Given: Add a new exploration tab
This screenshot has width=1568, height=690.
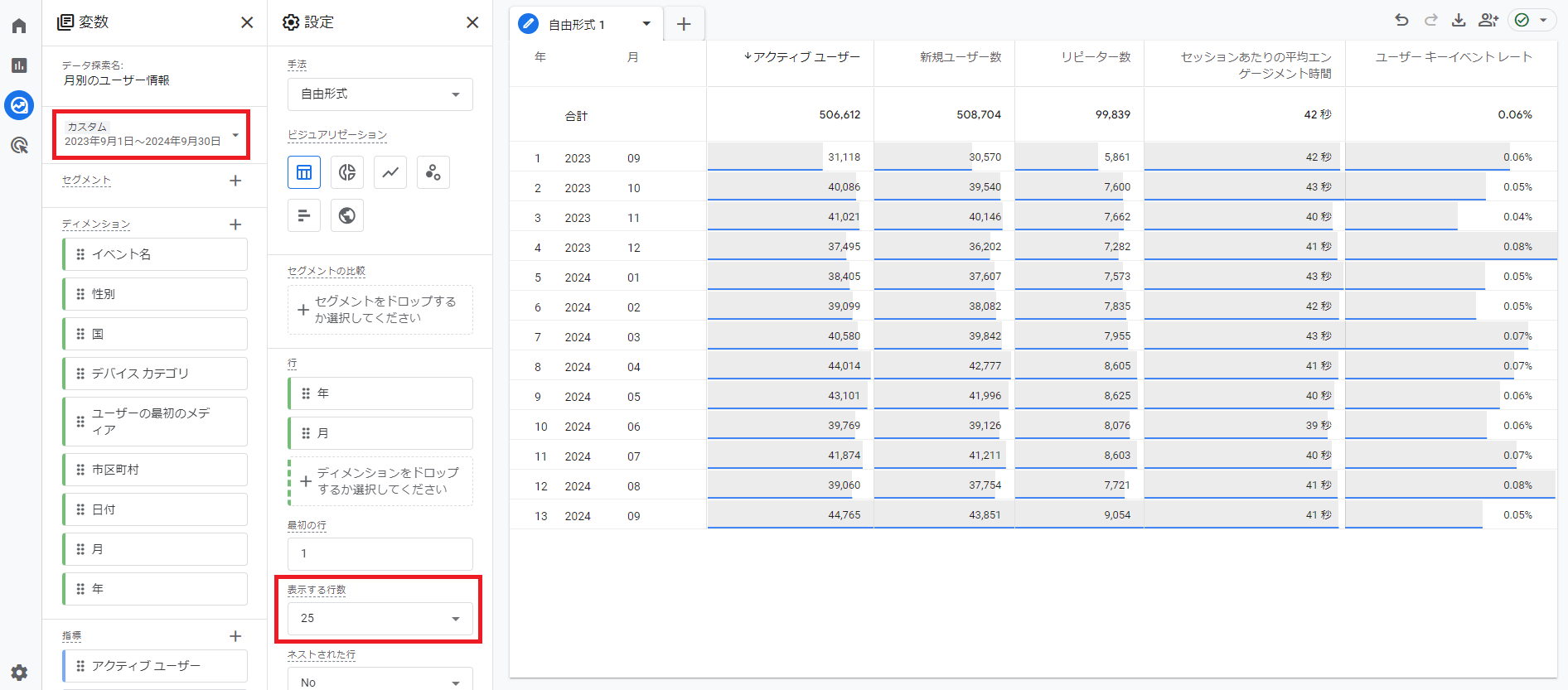Looking at the screenshot, I should (684, 24).
